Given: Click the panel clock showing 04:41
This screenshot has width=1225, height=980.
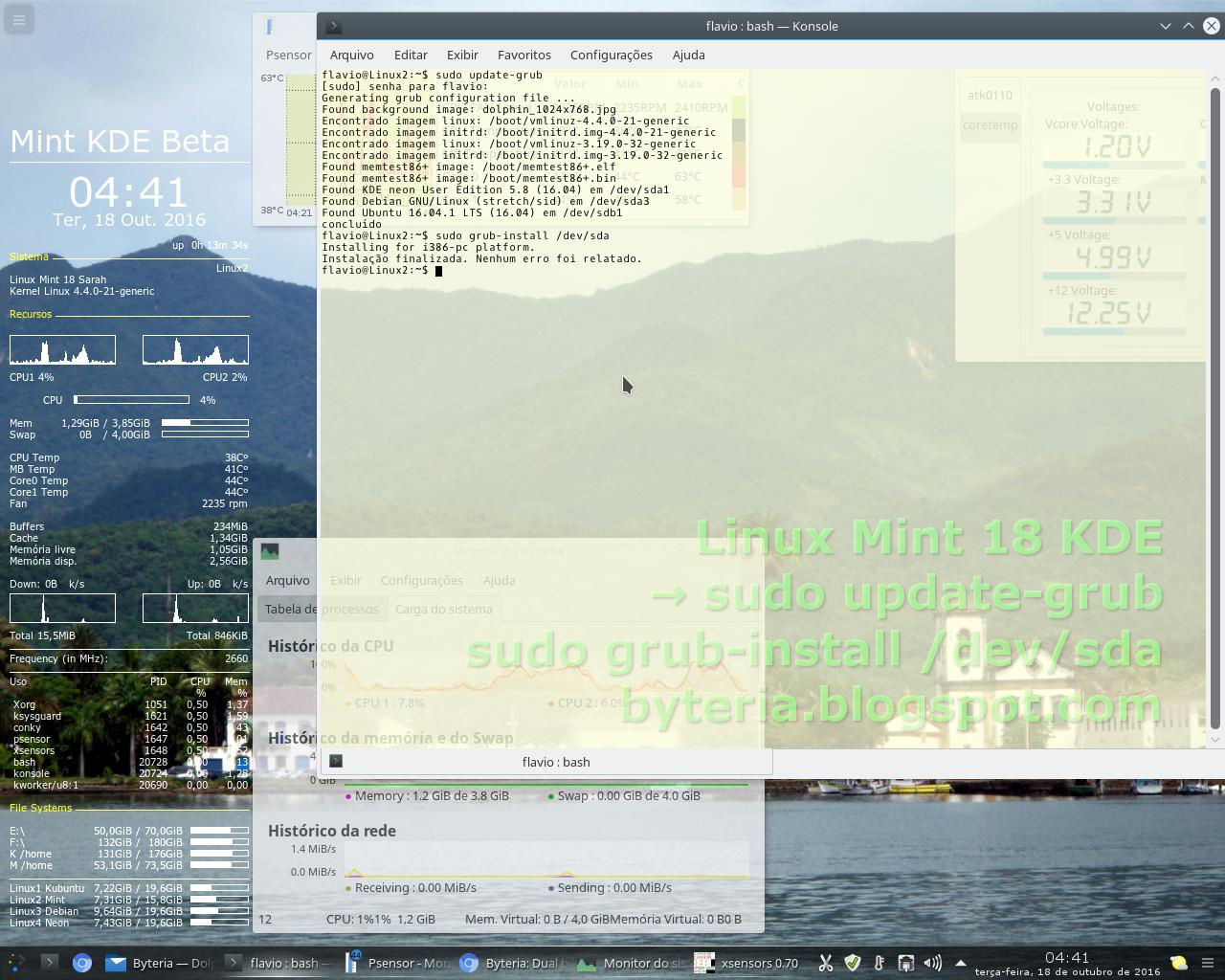Looking at the screenshot, I should coord(1067,963).
